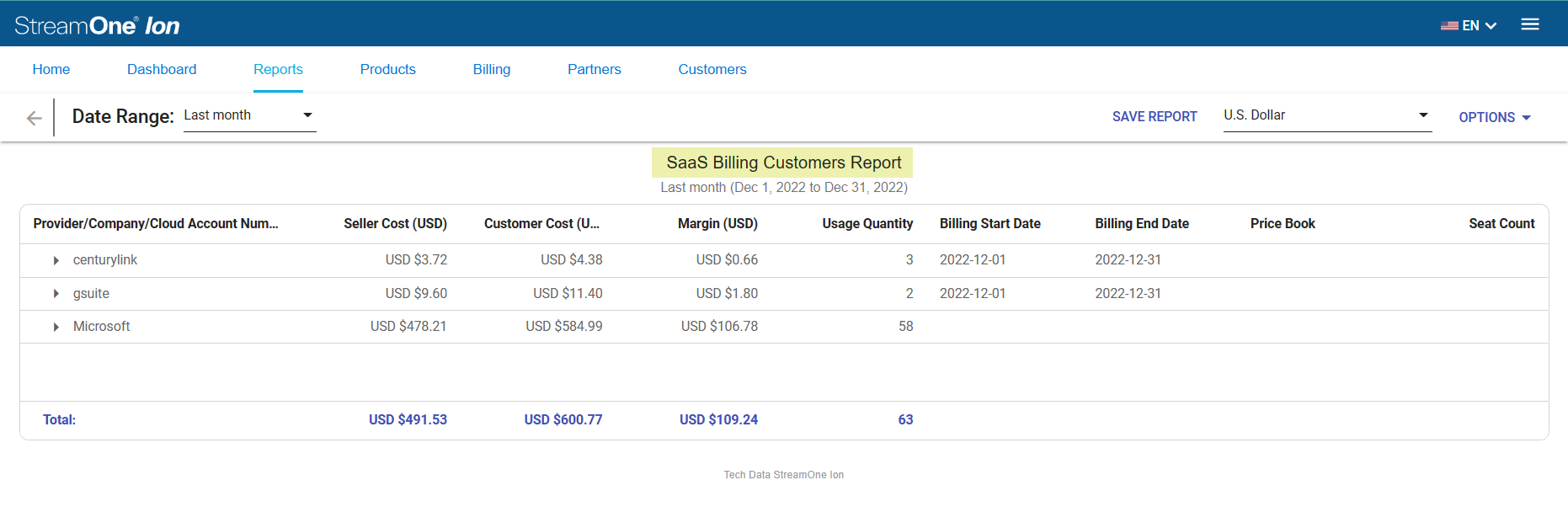The width and height of the screenshot is (1568, 512).
Task: Open the Dashboard tab
Action: click(162, 69)
